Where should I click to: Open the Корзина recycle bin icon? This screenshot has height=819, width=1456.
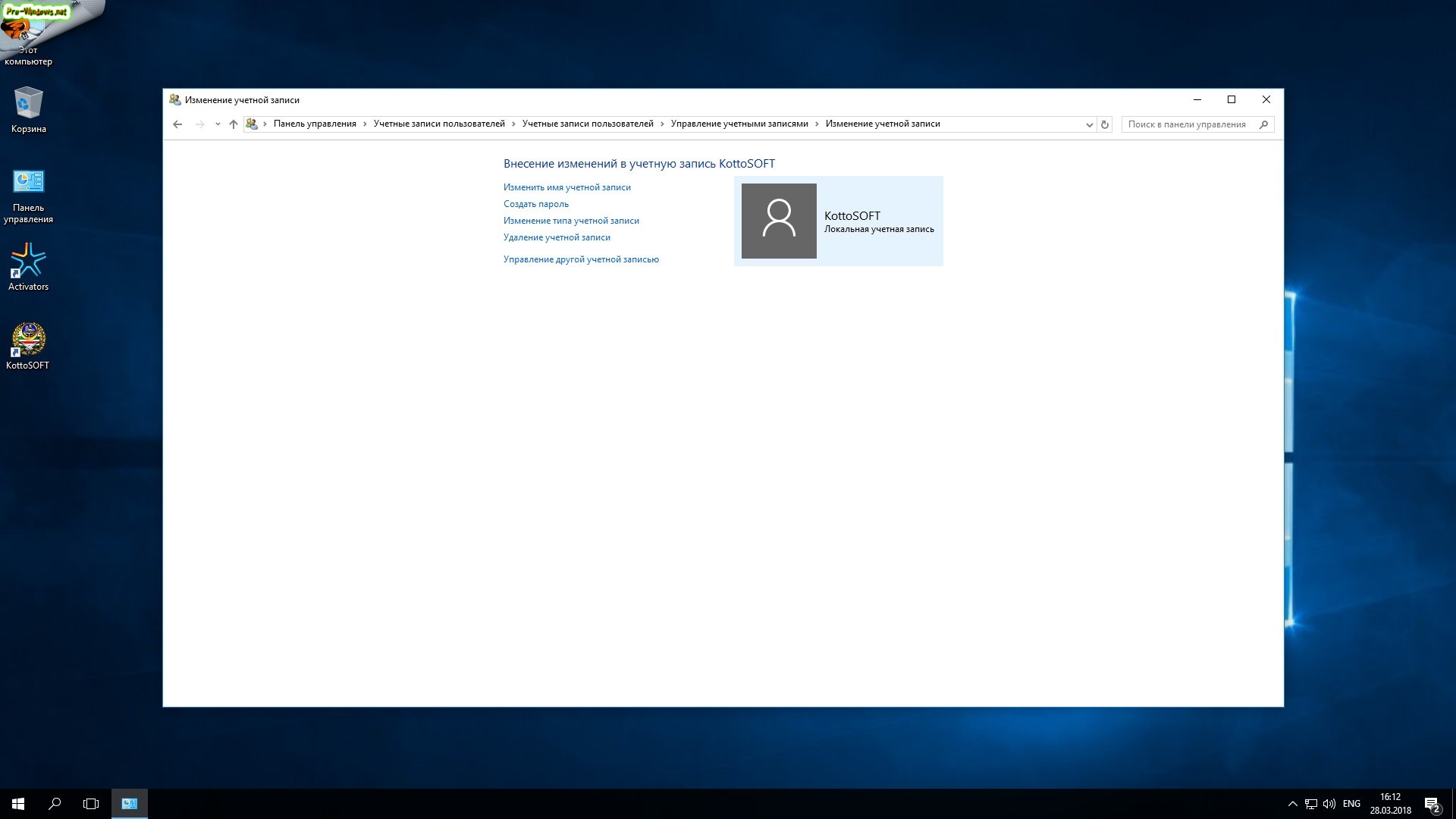point(28,109)
